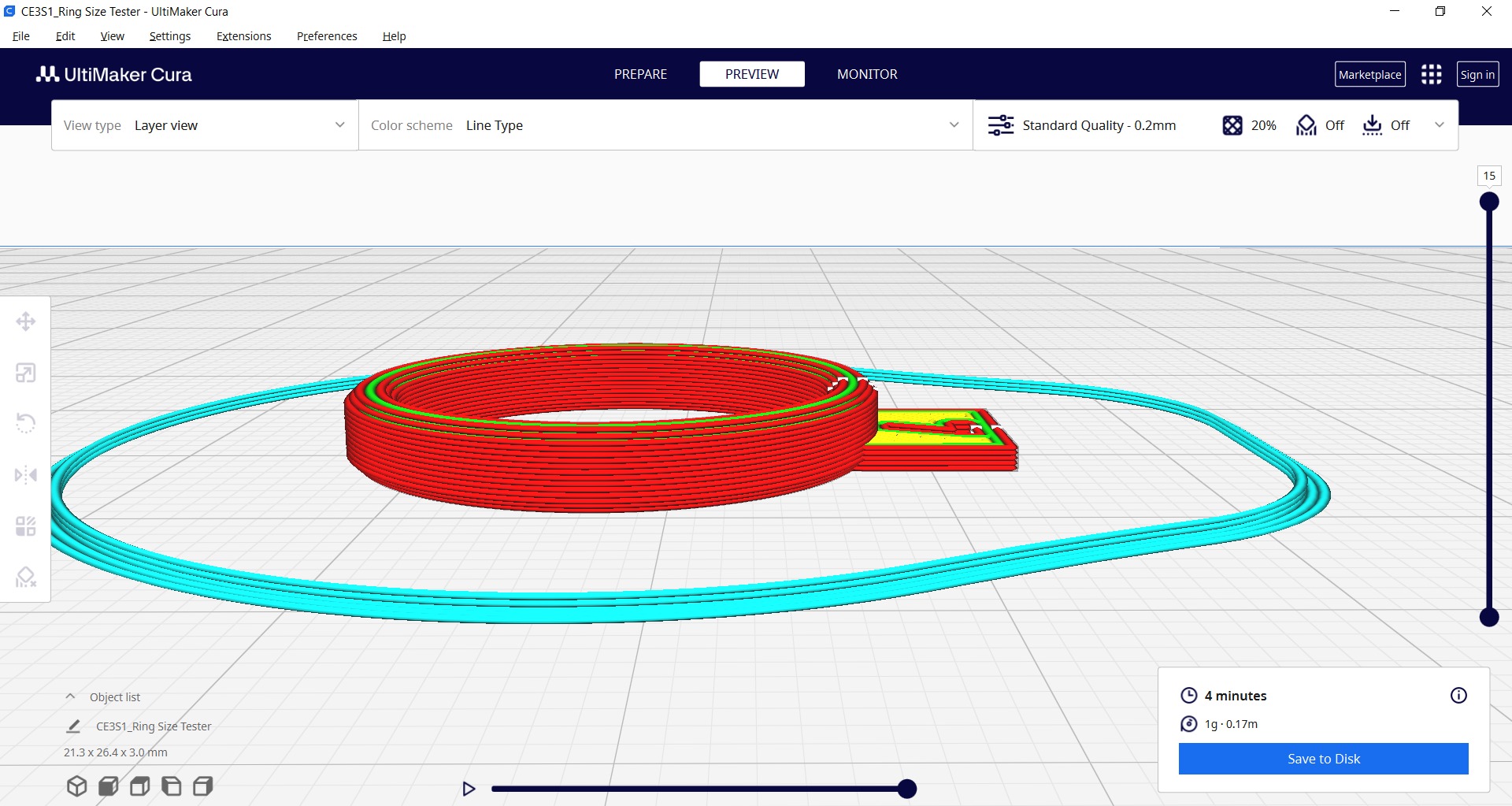Image resolution: width=1512 pixels, height=806 pixels.
Task: Click the 4 minutes print time text
Action: [x=1236, y=696]
